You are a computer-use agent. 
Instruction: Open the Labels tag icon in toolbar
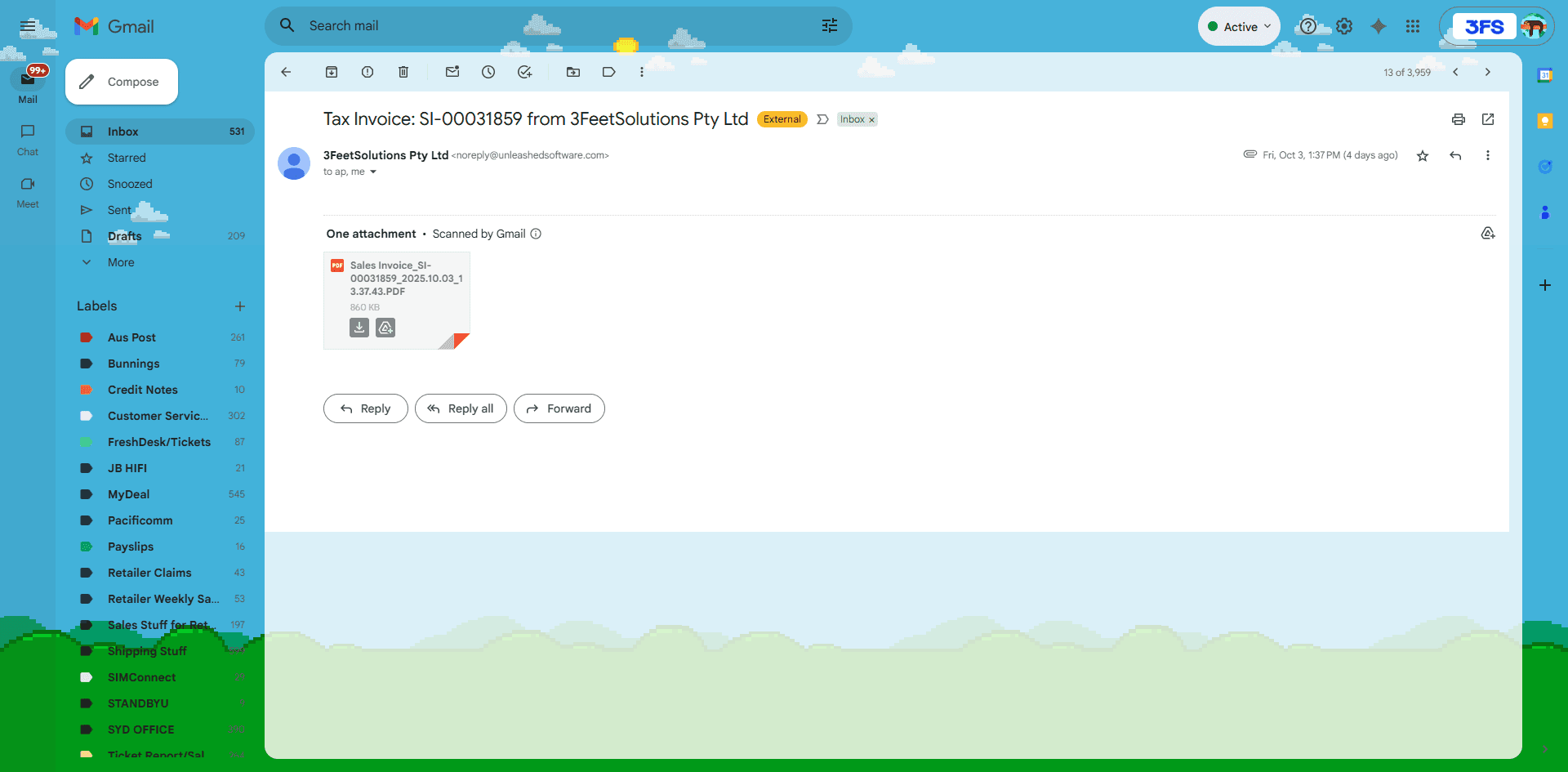(609, 72)
